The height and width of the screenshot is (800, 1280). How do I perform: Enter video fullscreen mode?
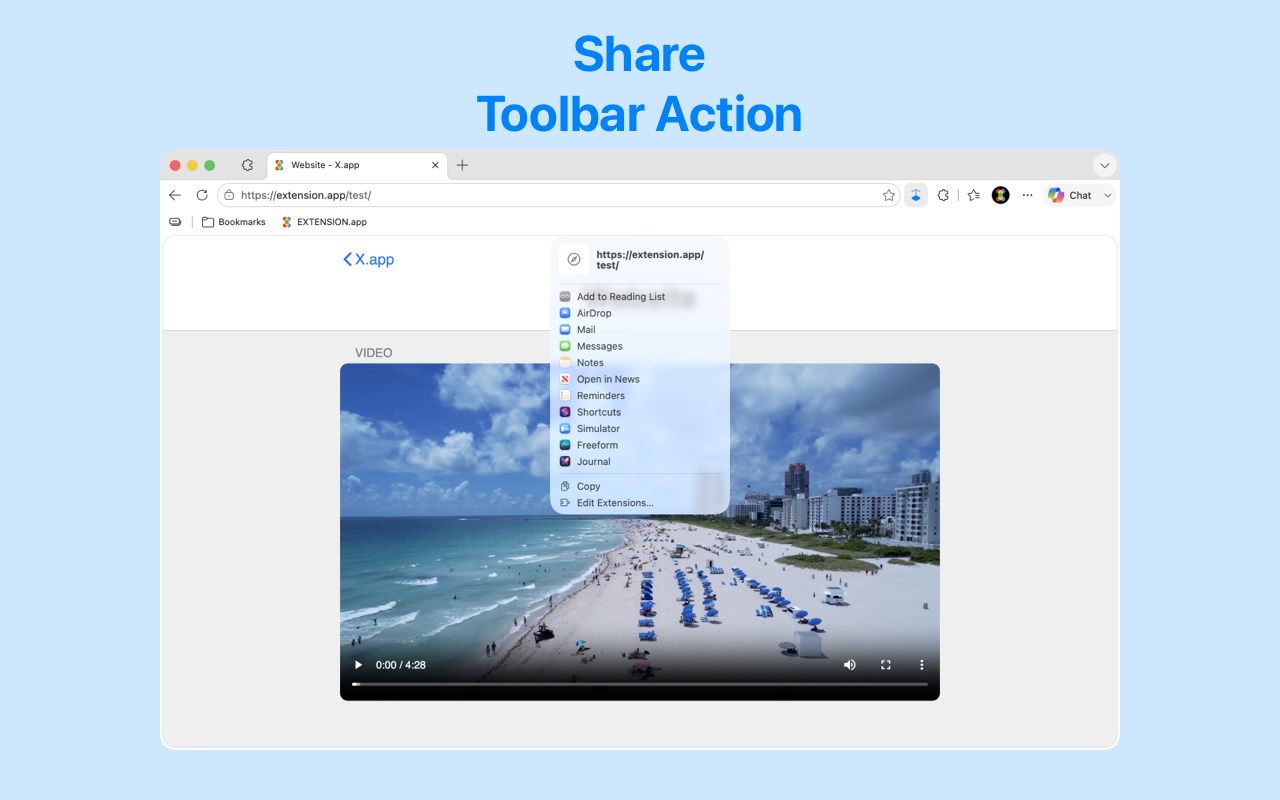click(x=886, y=665)
